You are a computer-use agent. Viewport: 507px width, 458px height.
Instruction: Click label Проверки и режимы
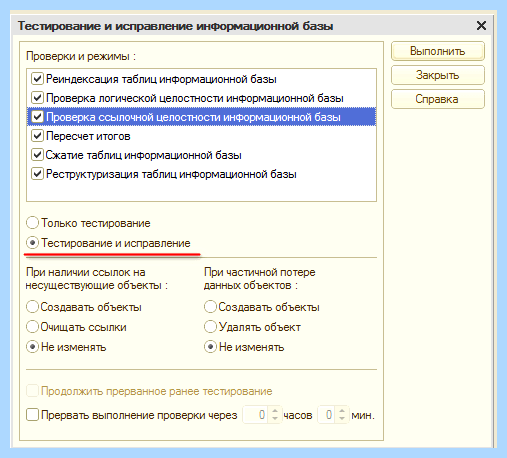pyautogui.click(x=81, y=56)
